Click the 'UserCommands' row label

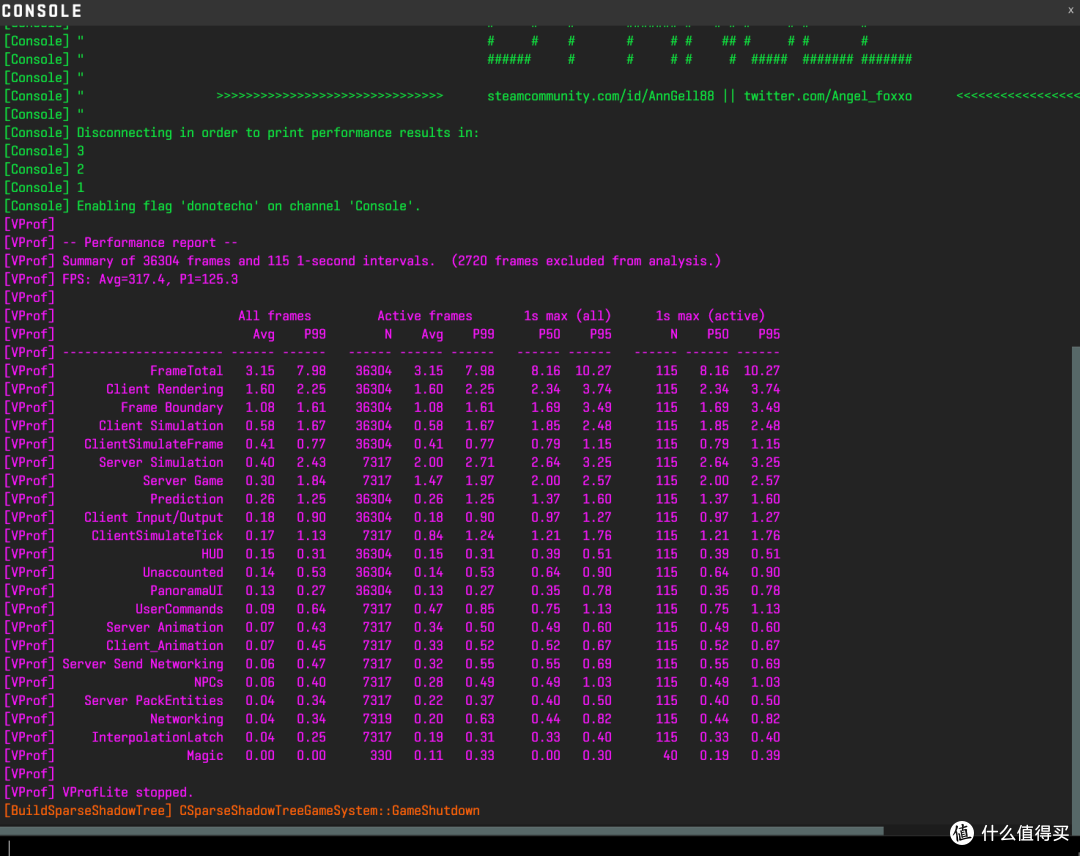(179, 609)
